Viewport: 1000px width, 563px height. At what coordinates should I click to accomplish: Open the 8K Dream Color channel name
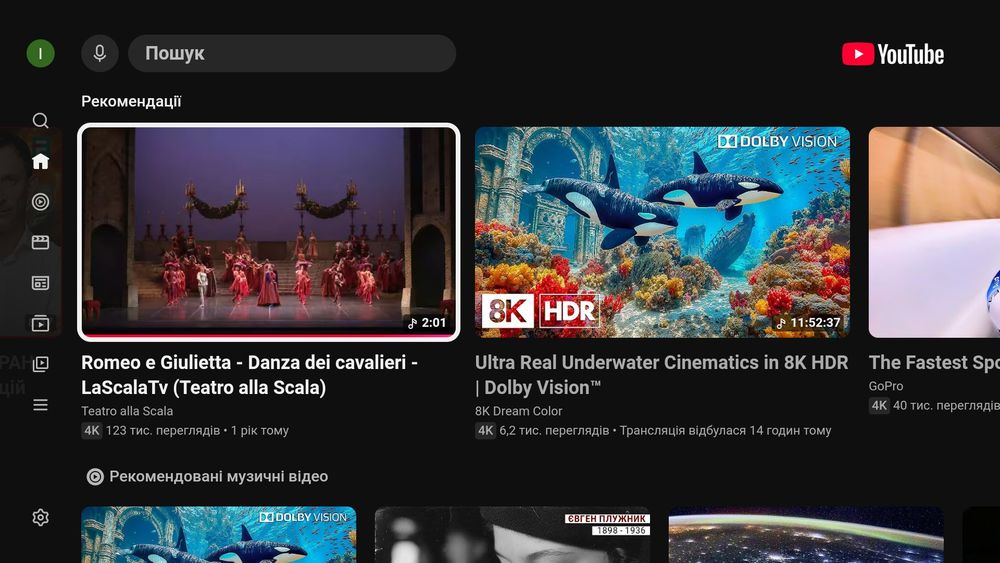tap(518, 411)
